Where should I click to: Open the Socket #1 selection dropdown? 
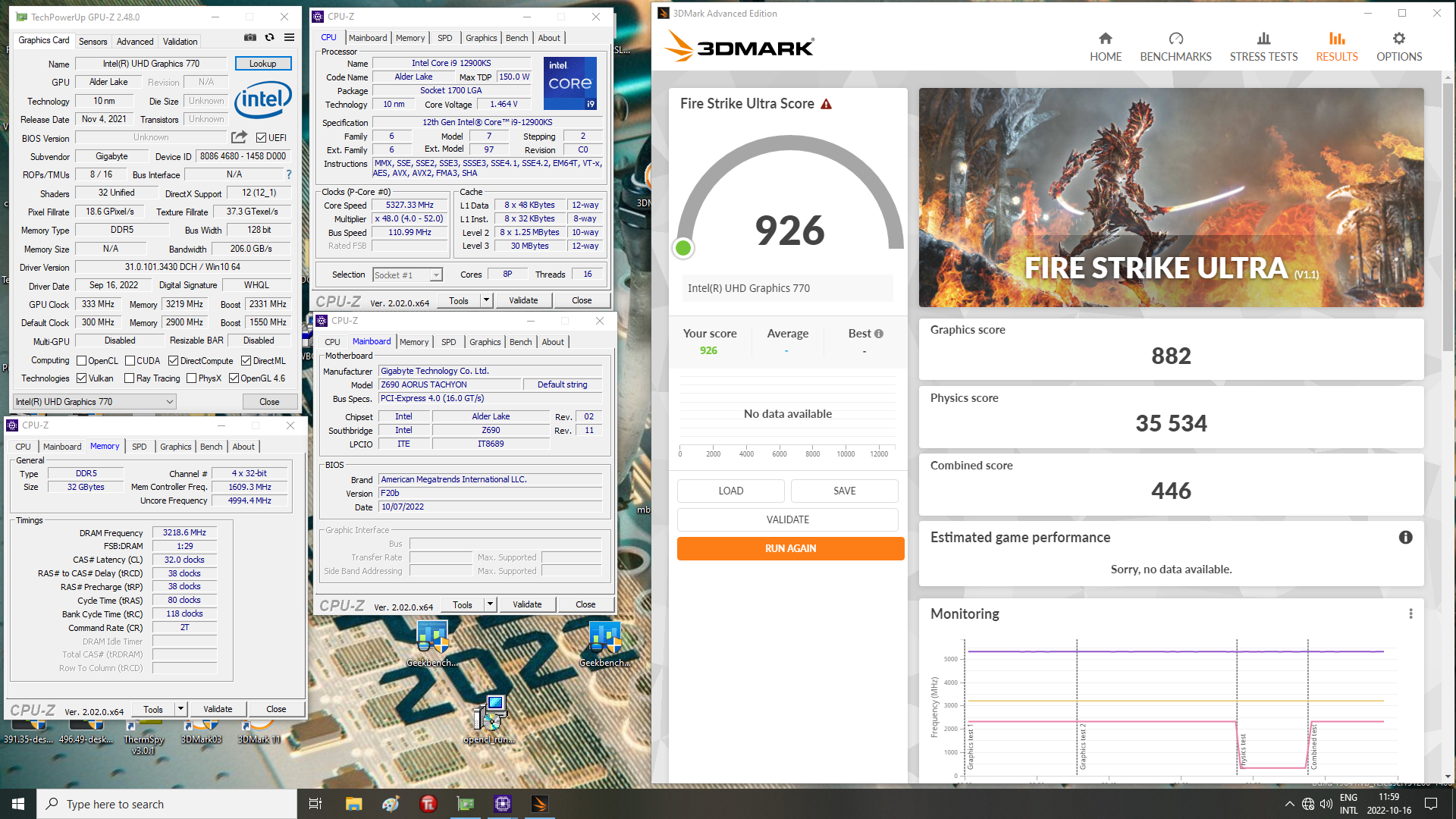pos(407,275)
